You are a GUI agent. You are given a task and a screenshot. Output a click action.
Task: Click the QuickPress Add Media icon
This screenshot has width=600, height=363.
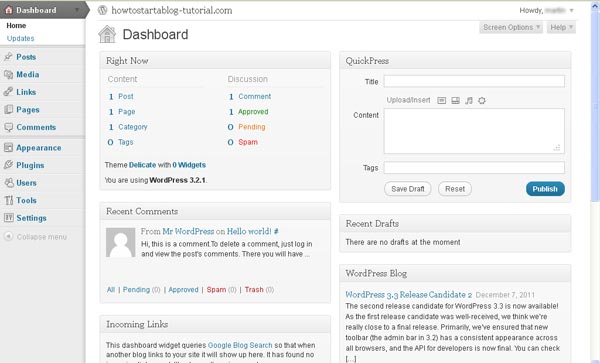[482, 100]
